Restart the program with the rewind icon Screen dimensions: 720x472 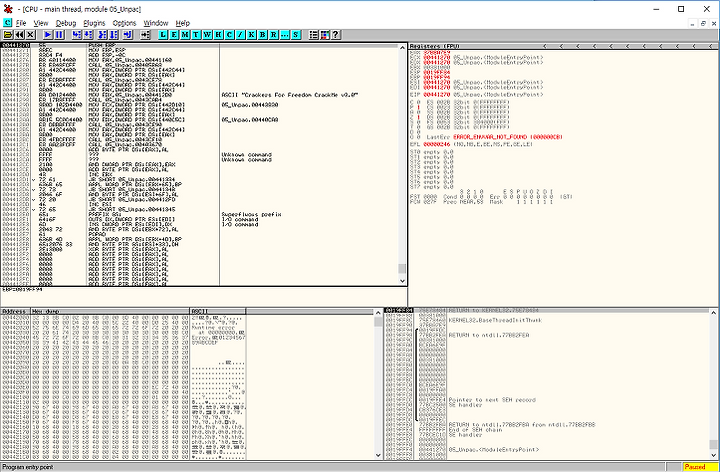coord(19,34)
